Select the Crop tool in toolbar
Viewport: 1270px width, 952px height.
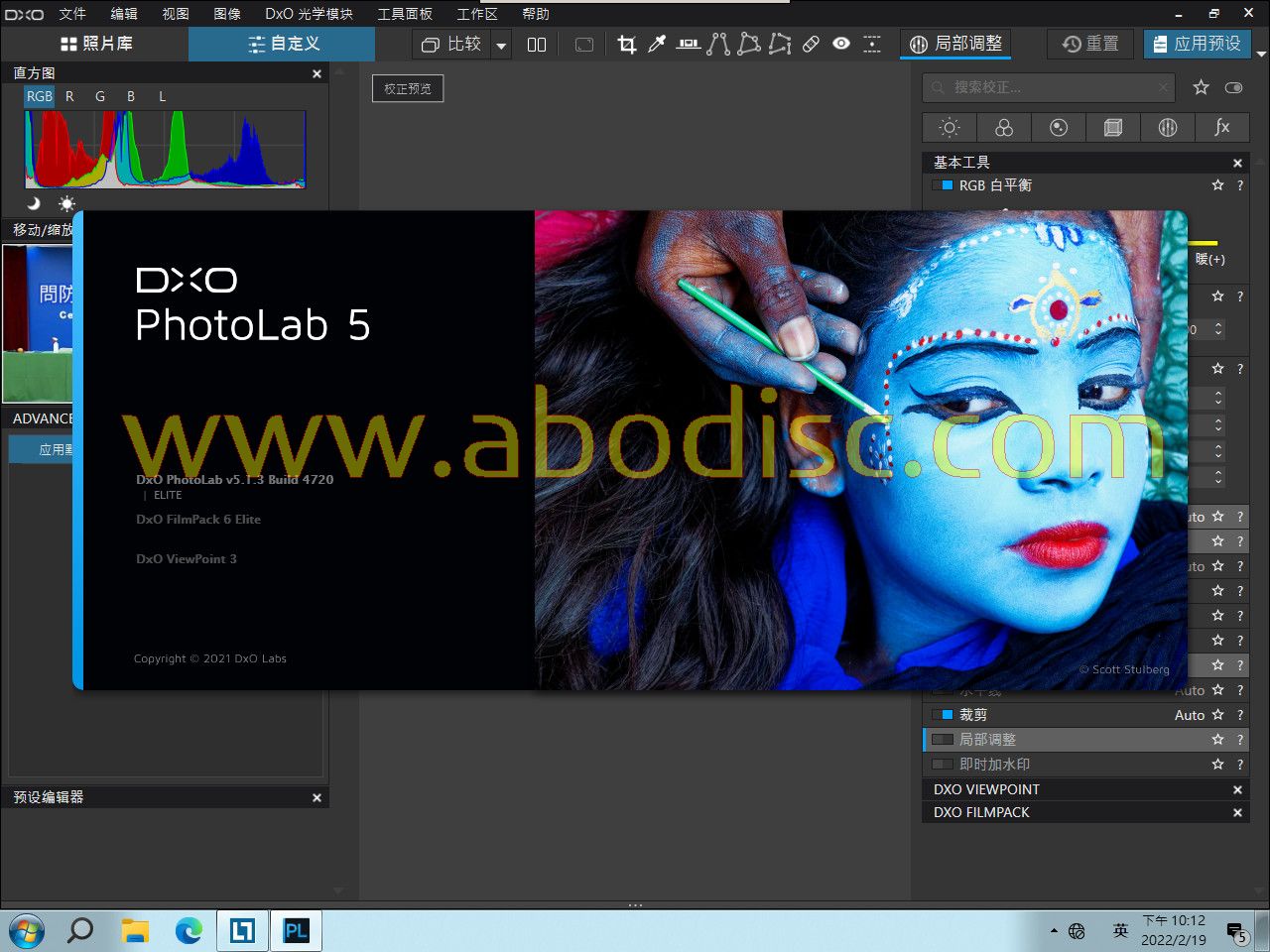point(626,44)
